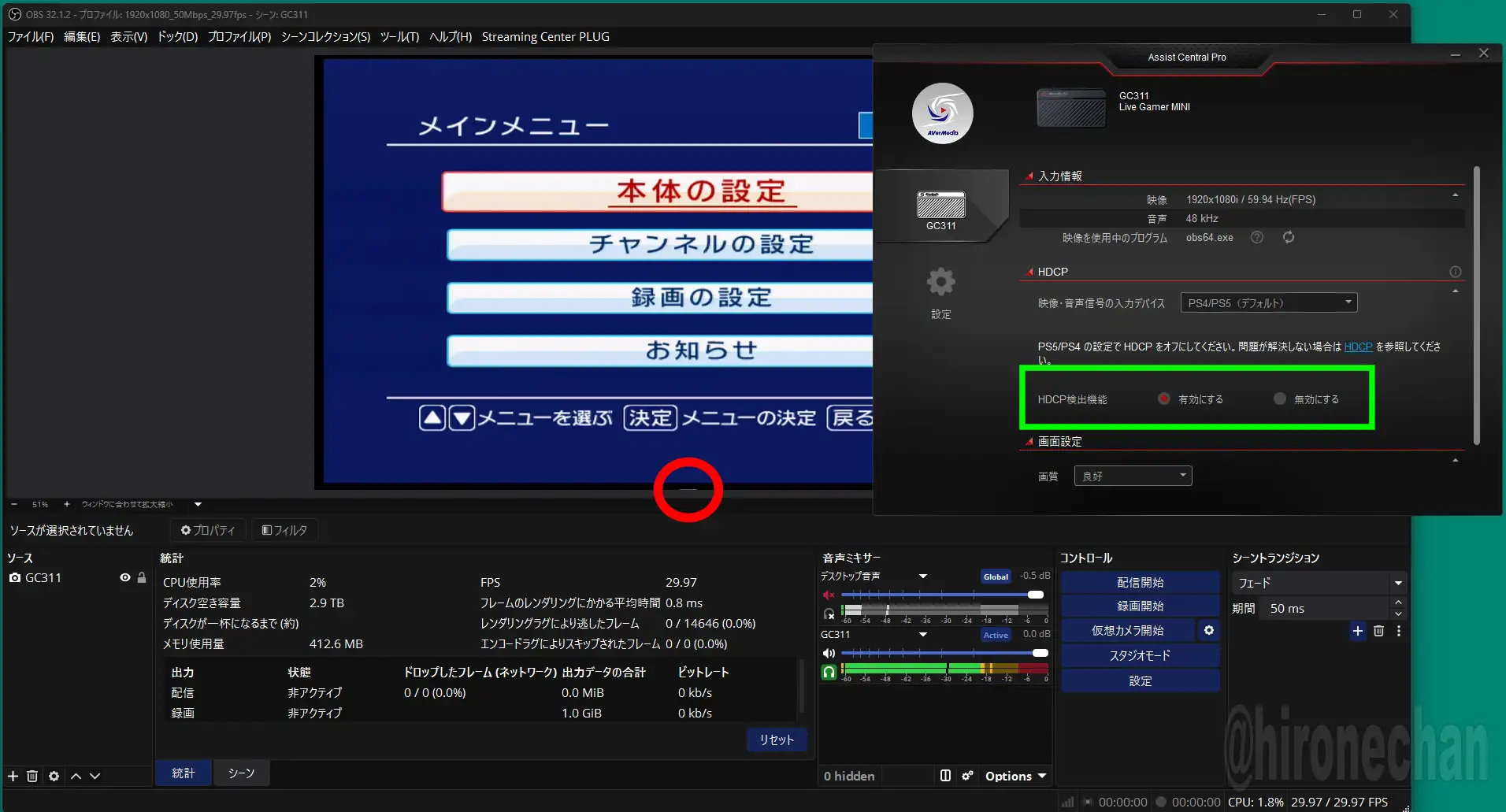Move source down with the down arrow
This screenshot has width=1506, height=812.
(95, 776)
